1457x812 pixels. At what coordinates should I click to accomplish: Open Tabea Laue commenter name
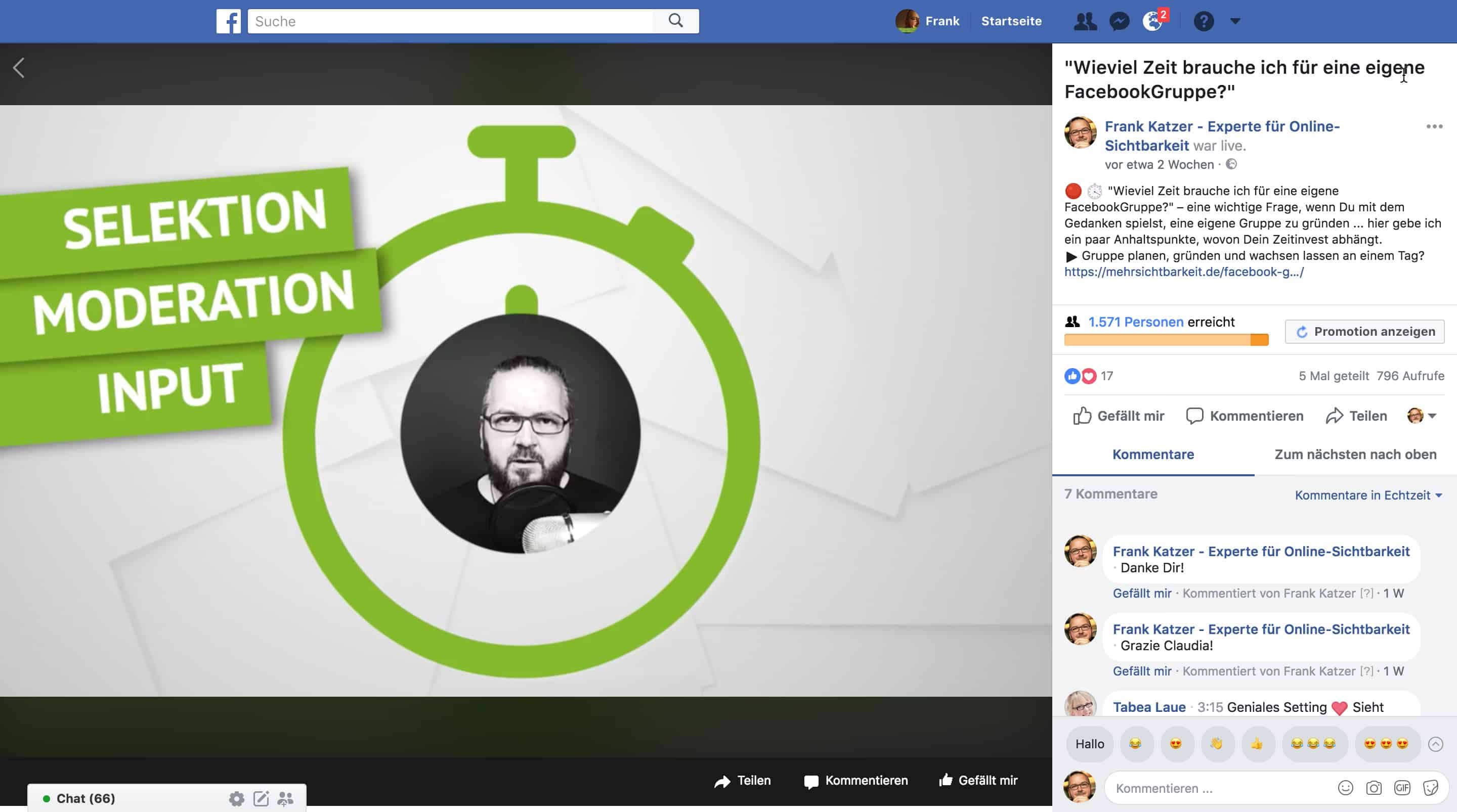1149,707
